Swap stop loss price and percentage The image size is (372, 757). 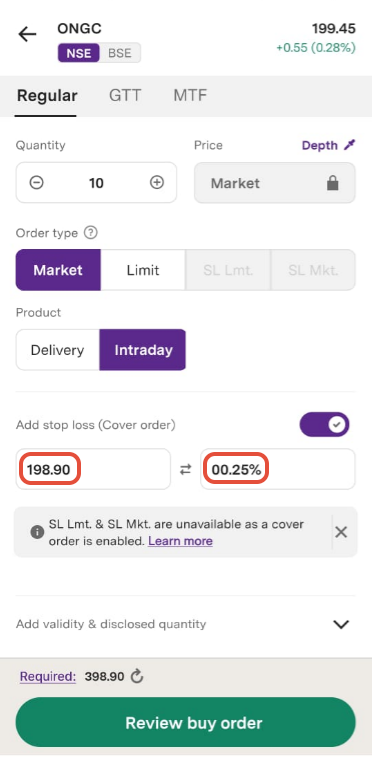coord(185,469)
